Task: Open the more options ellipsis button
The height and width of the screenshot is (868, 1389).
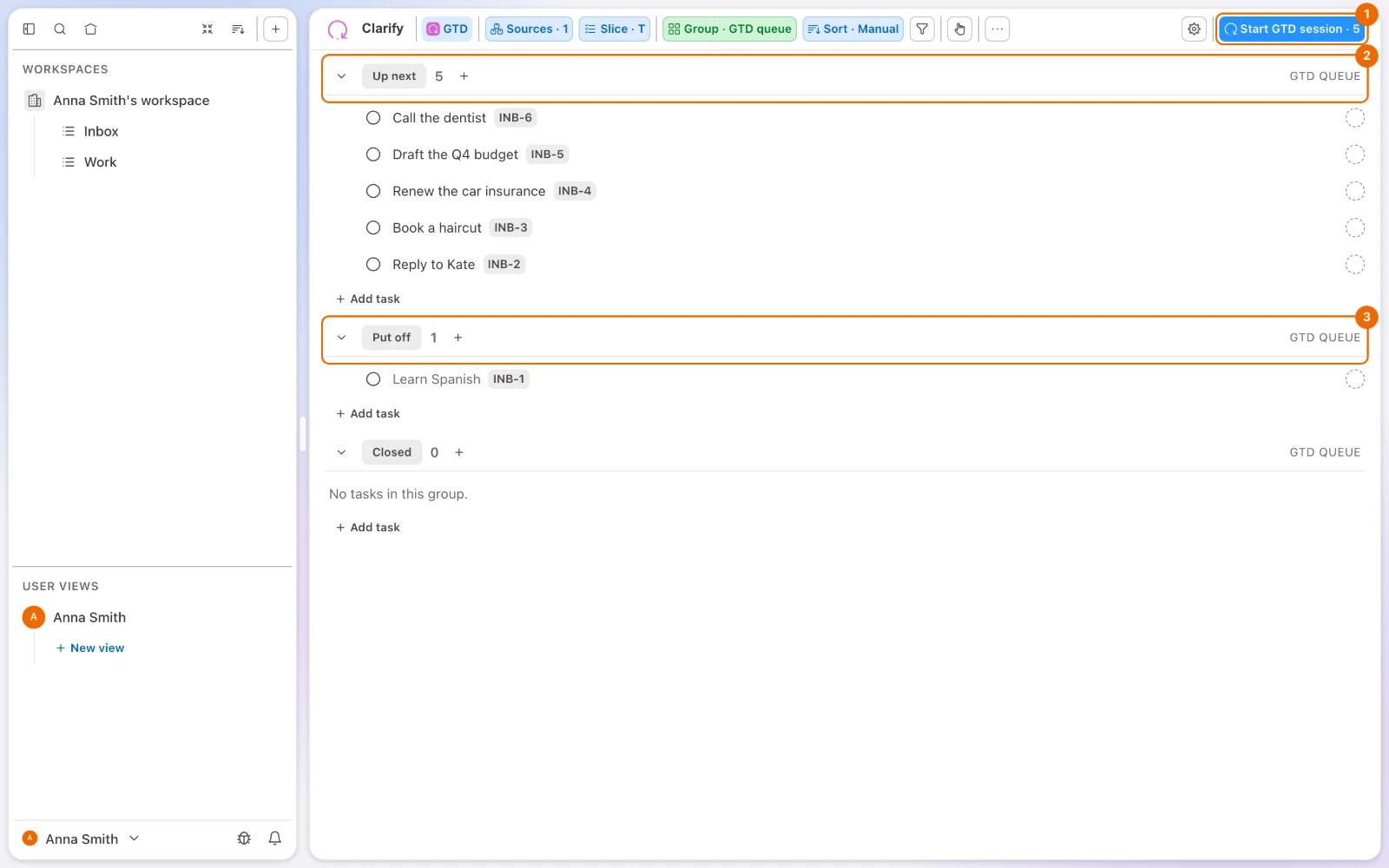Action: (x=997, y=29)
